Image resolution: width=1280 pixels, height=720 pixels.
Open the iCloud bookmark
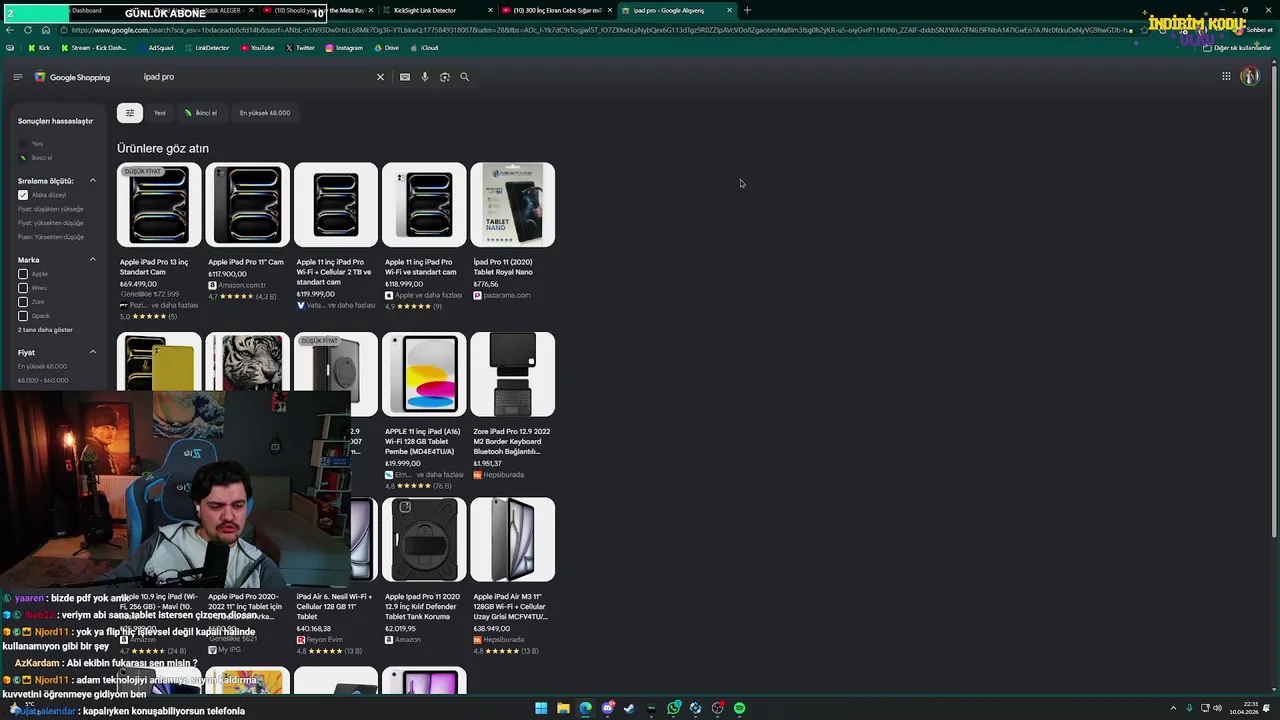pos(424,48)
